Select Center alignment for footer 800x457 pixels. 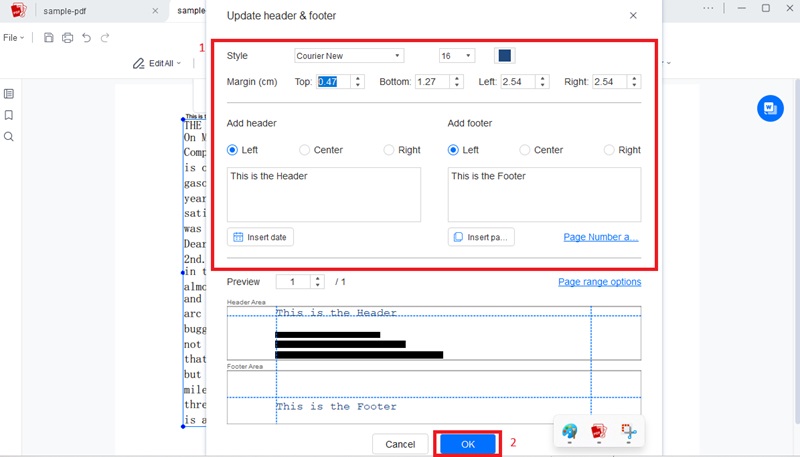click(524, 150)
